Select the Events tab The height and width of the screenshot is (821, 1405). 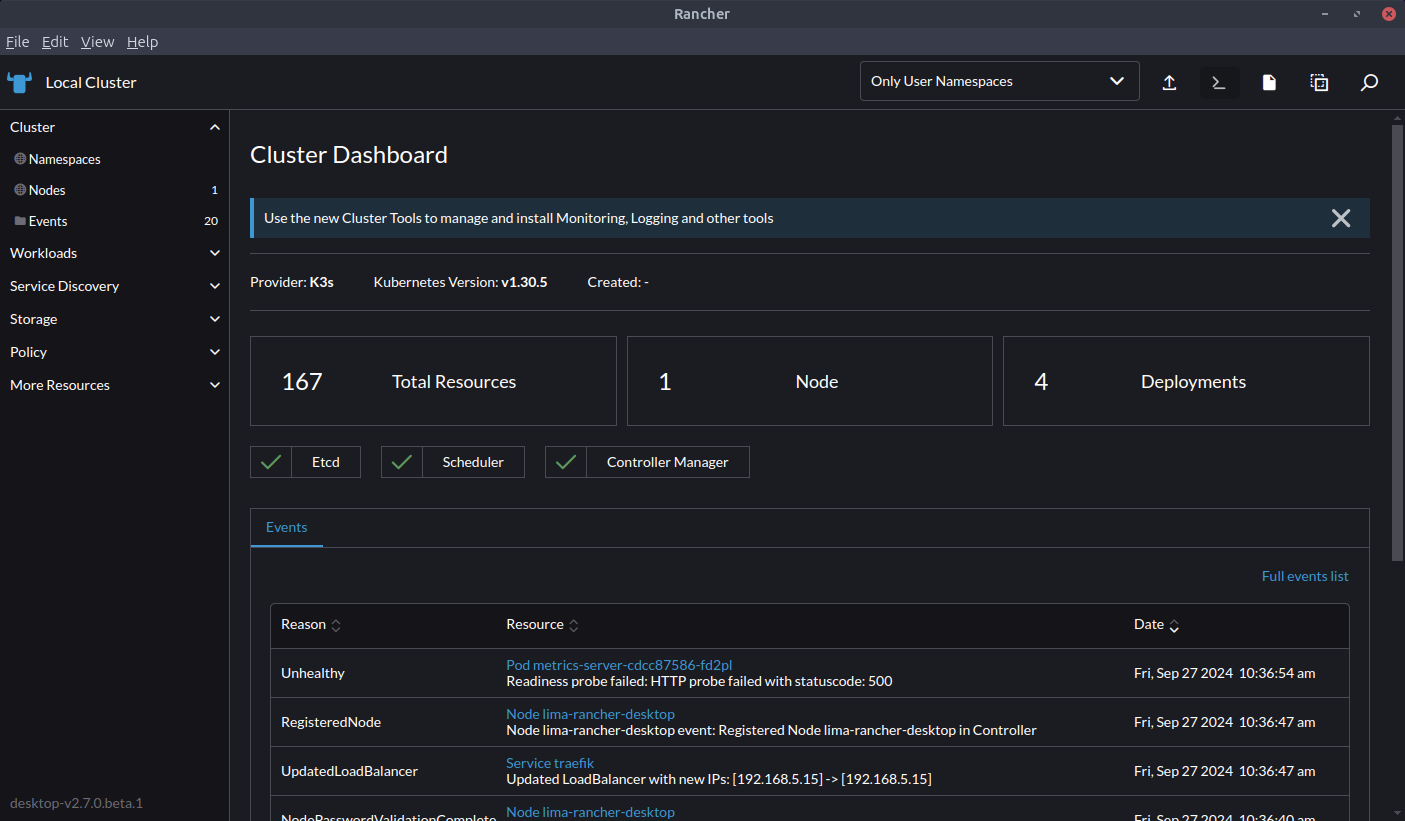tap(286, 527)
